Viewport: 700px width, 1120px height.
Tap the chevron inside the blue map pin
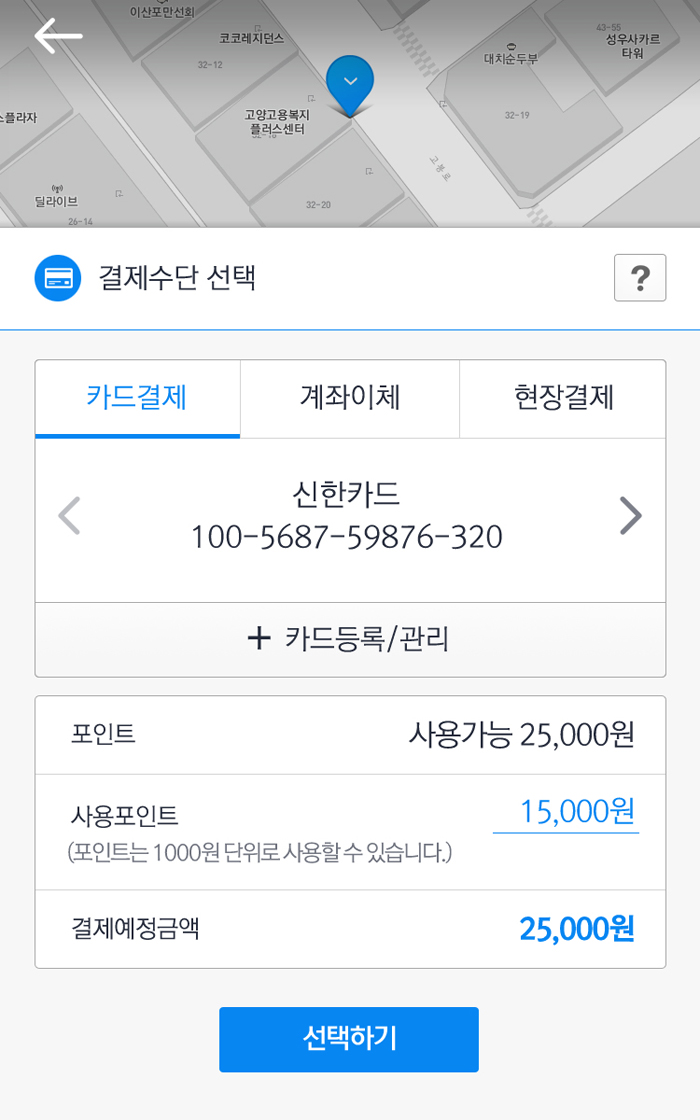(349, 82)
